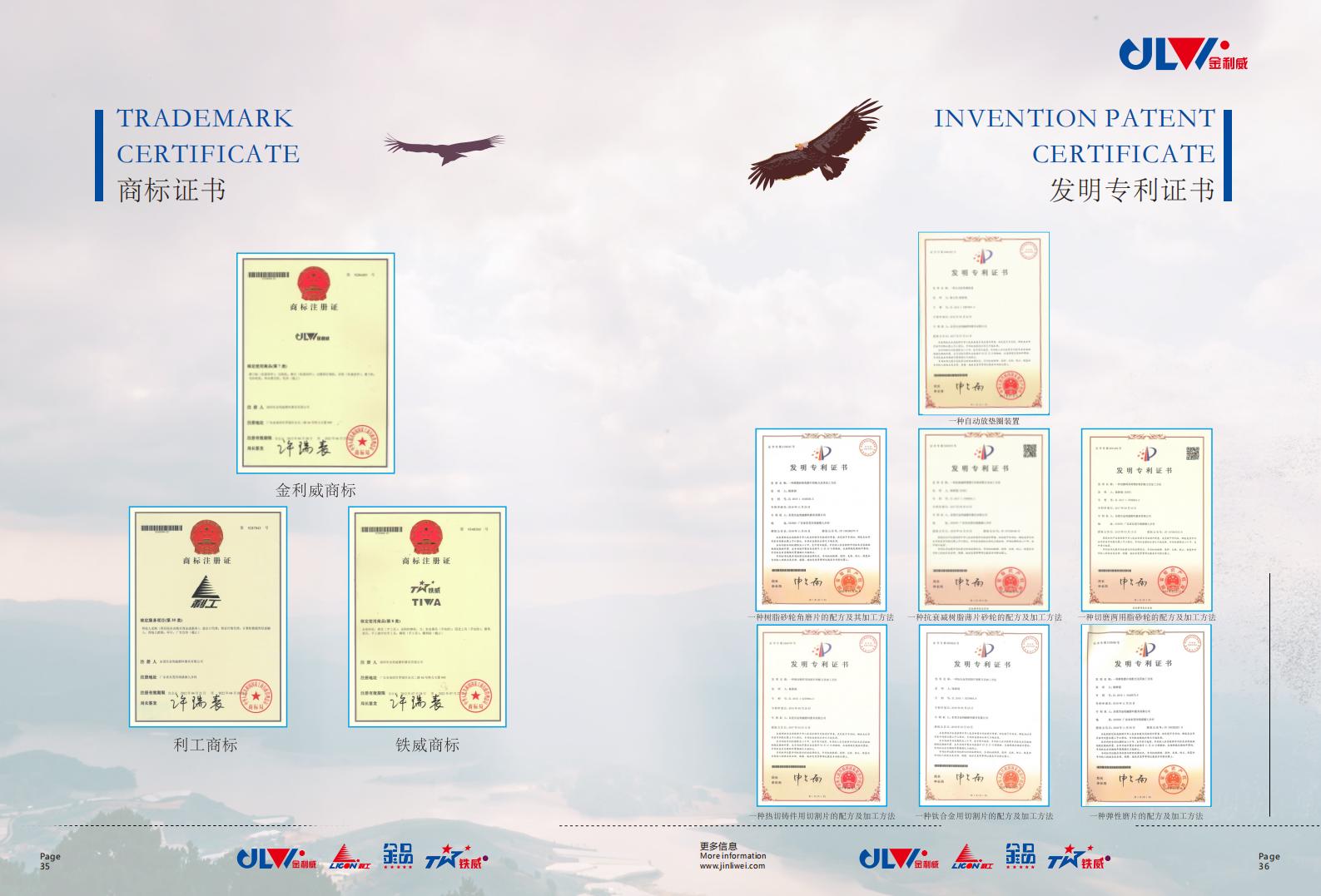Click the JLW 金利威 logo in page 35 footer
This screenshot has height=896, width=1321.
[276, 859]
